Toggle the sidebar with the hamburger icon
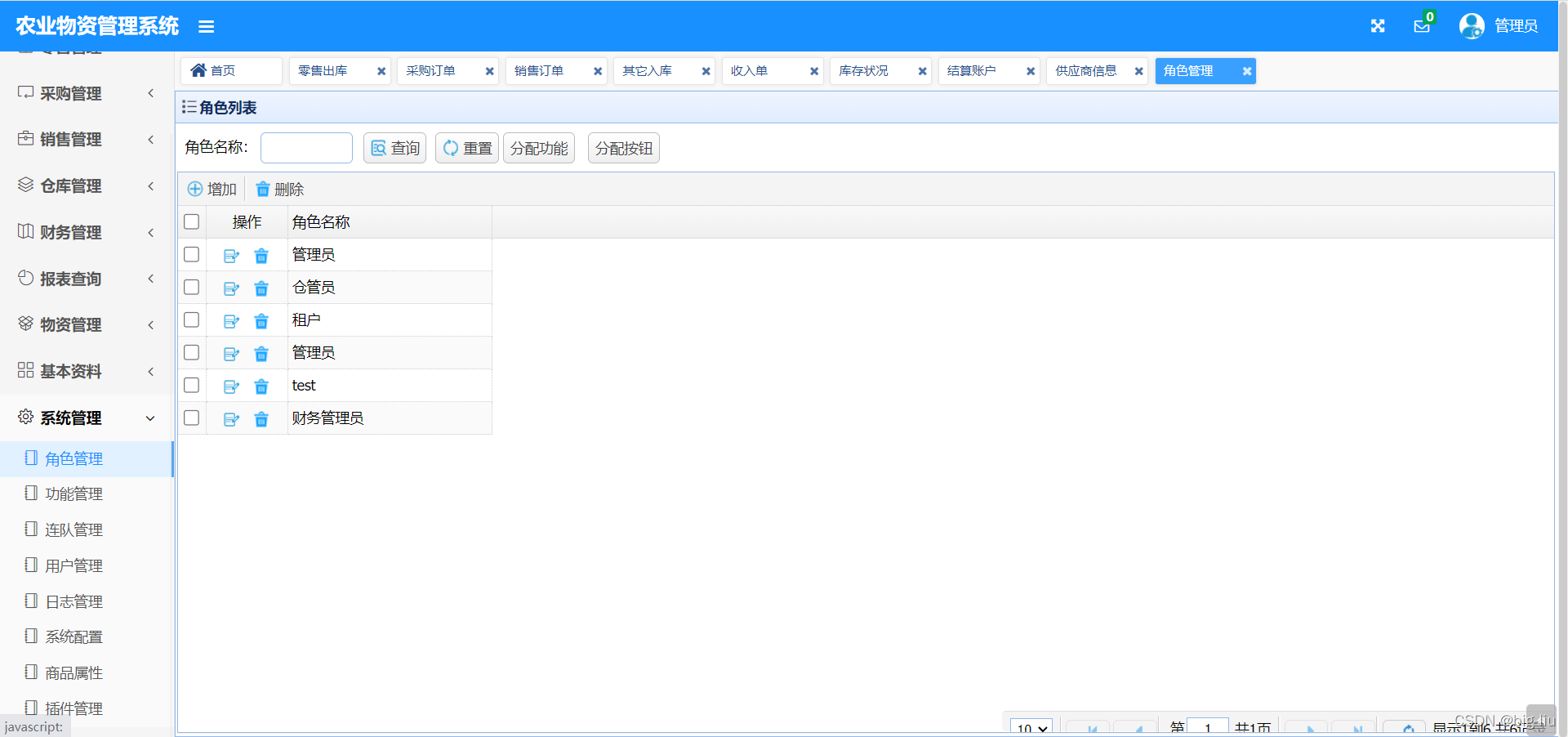Image resolution: width=1568 pixels, height=737 pixels. pyautogui.click(x=206, y=27)
